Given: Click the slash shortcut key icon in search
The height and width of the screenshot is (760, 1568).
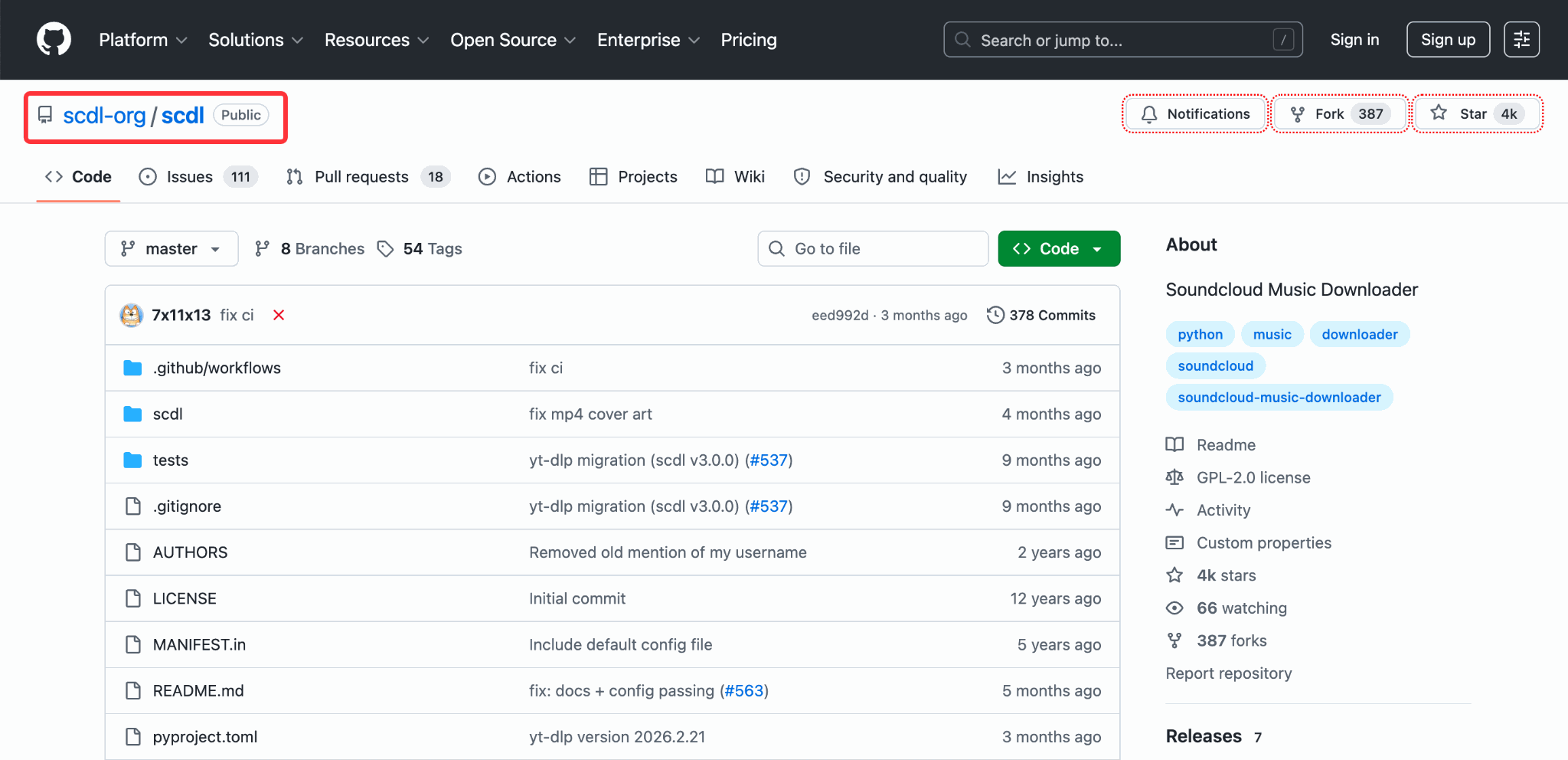Looking at the screenshot, I should click(x=1283, y=39).
